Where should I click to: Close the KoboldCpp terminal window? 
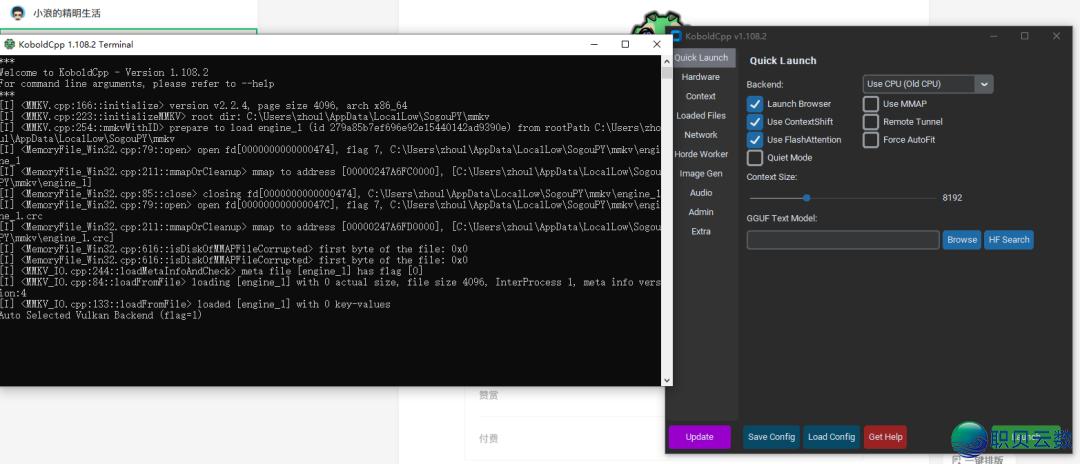click(656, 44)
